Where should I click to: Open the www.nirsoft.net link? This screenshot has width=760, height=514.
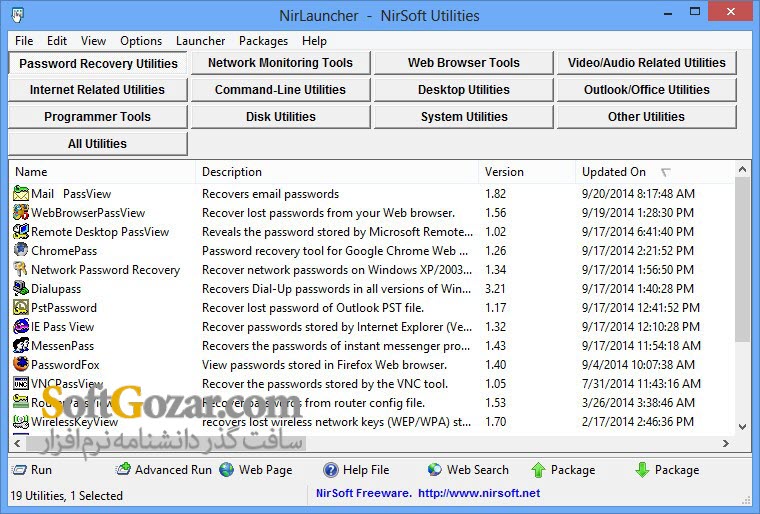click(x=479, y=493)
